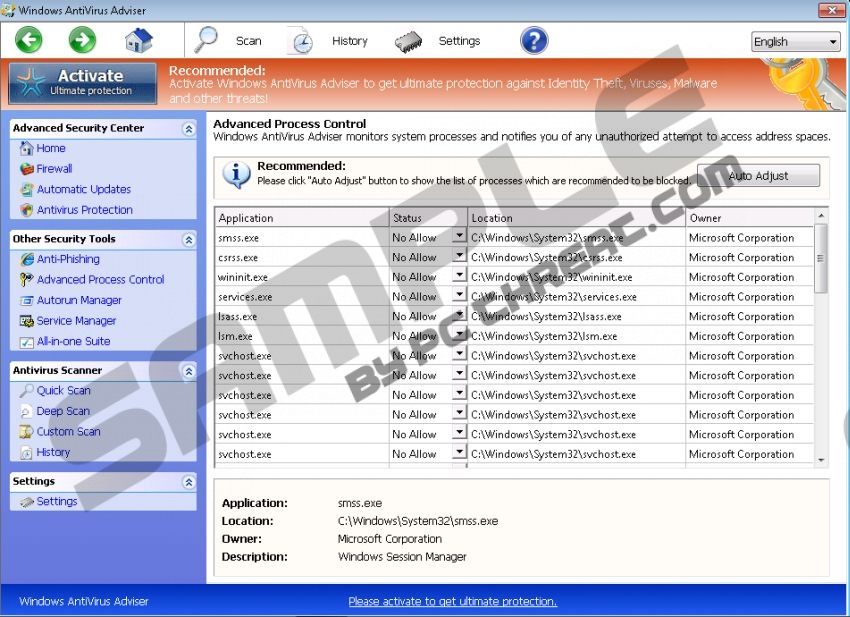This screenshot has width=850, height=617.
Task: Open status dropdown for smss.exe
Action: click(x=459, y=236)
